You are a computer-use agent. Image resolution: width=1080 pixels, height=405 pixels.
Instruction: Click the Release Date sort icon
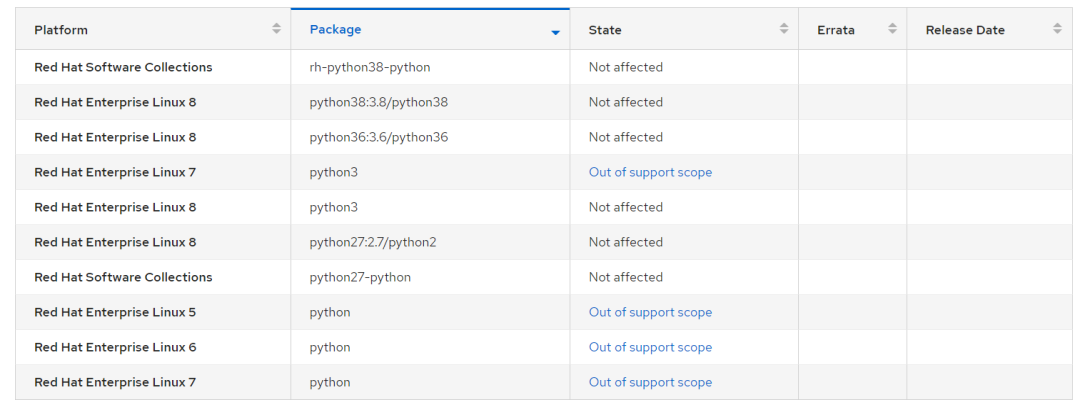[x=1057, y=29]
